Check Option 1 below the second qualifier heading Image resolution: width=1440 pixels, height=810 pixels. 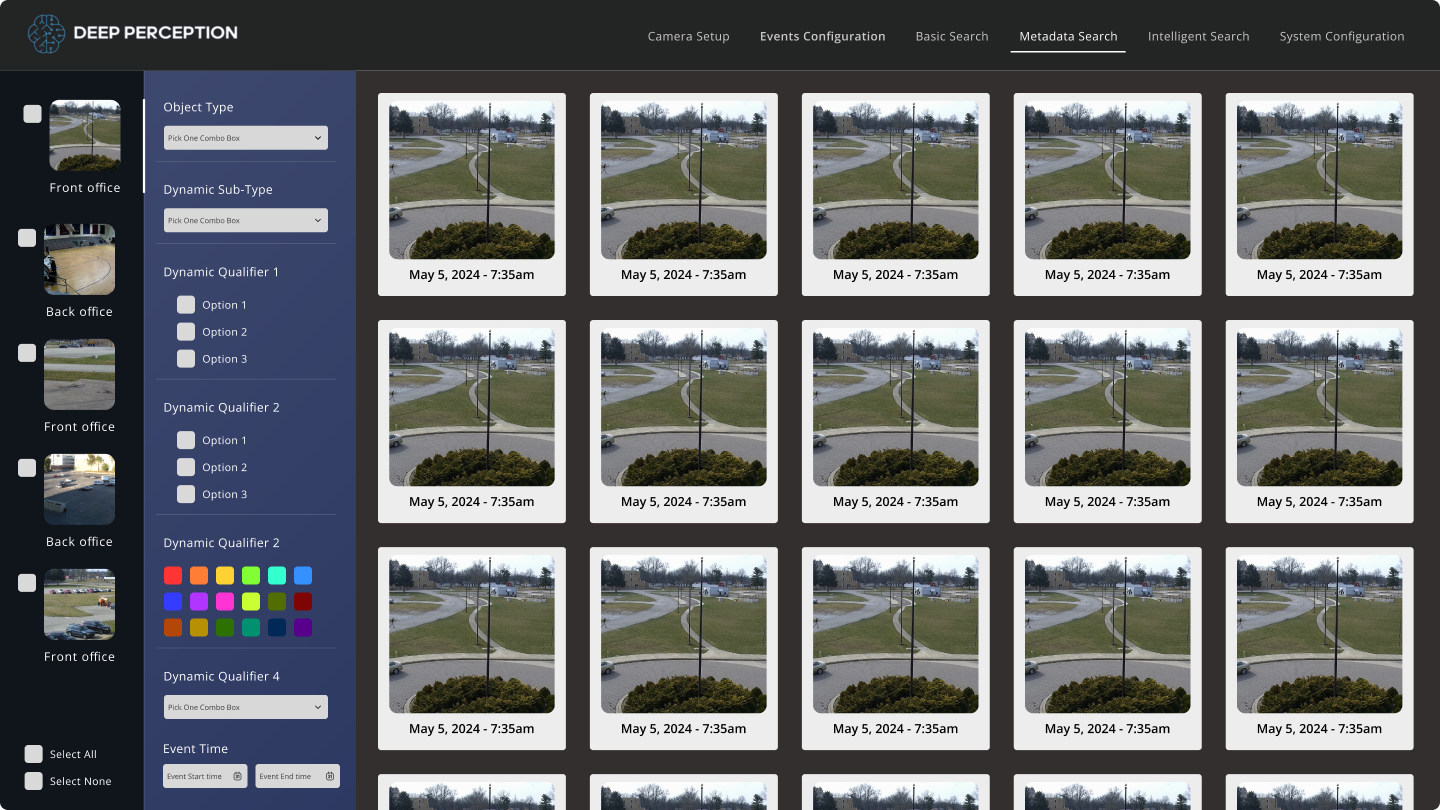[186, 440]
